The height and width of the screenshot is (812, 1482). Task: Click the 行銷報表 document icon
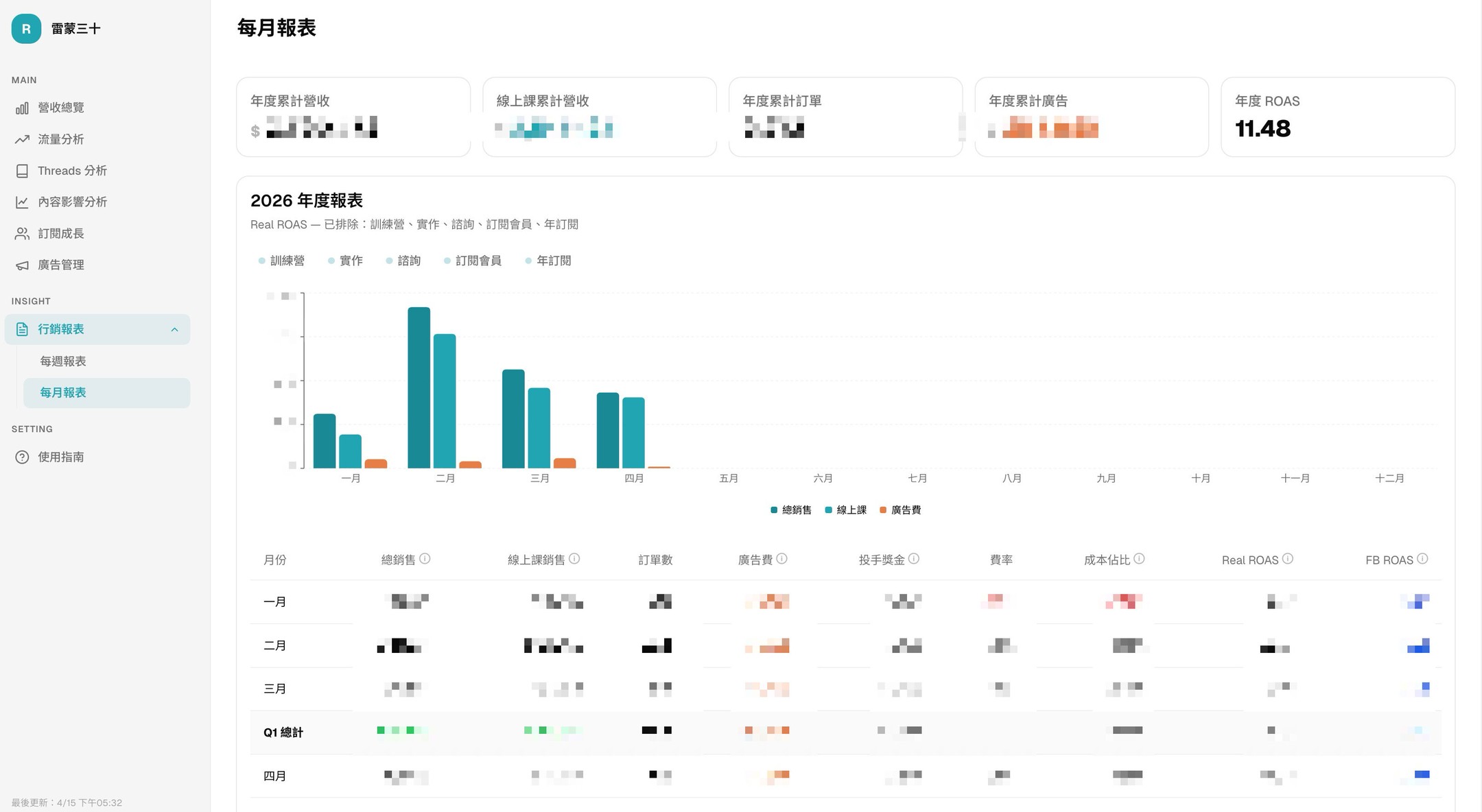pos(22,329)
